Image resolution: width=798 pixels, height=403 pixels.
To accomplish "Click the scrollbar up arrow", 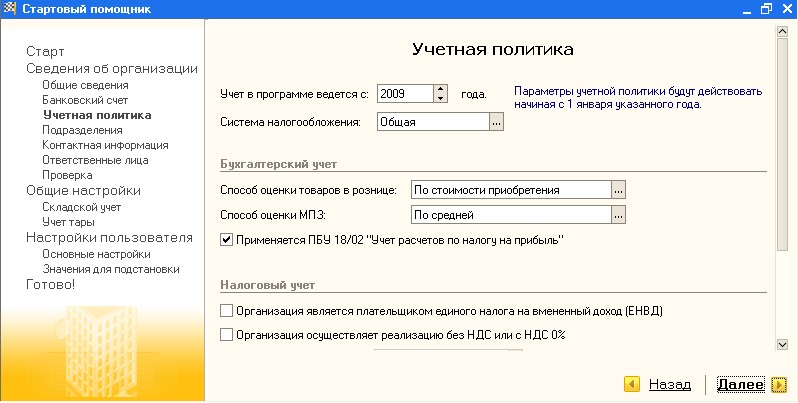I will coord(783,32).
